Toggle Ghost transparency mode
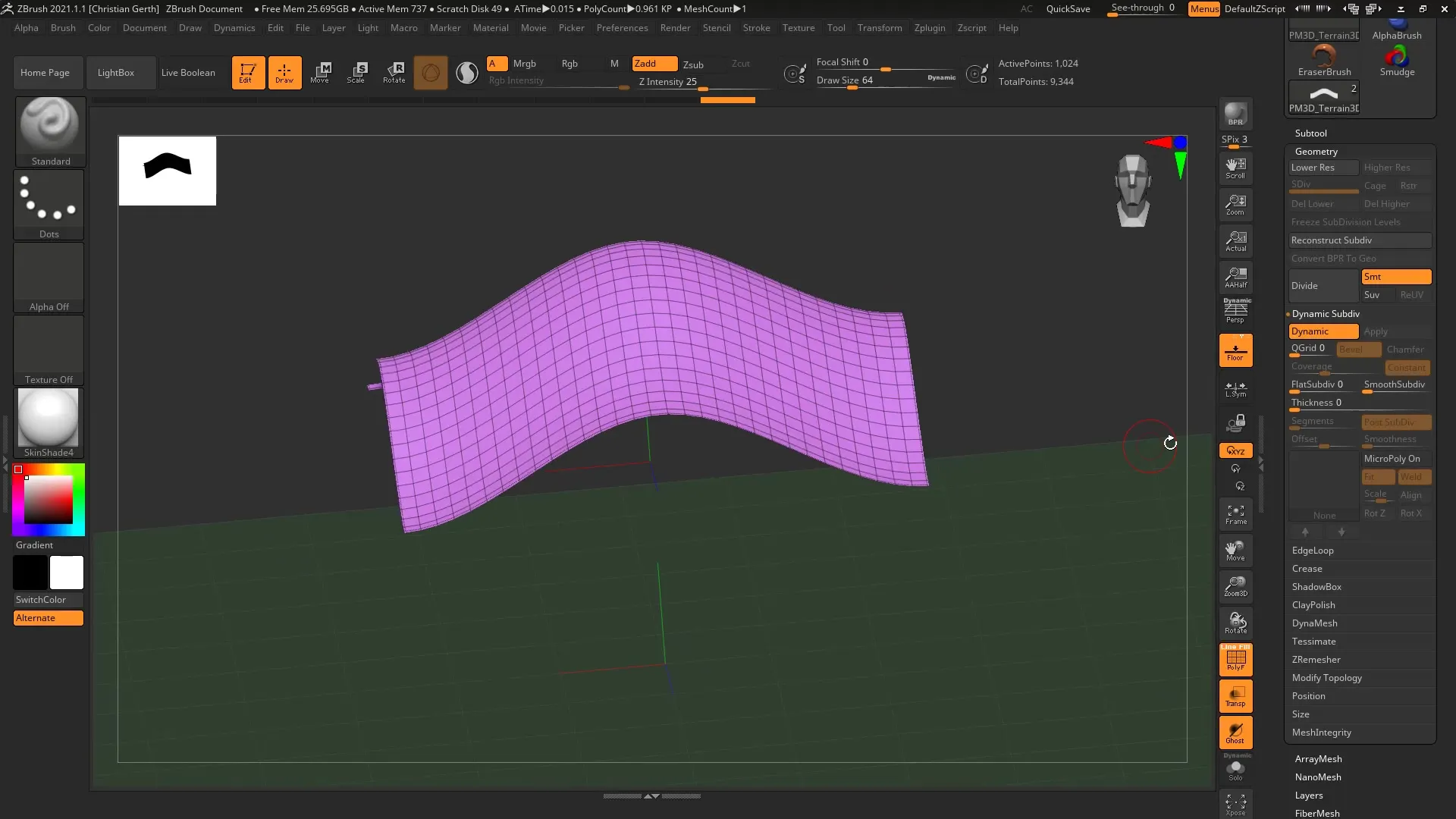 pos(1235,732)
